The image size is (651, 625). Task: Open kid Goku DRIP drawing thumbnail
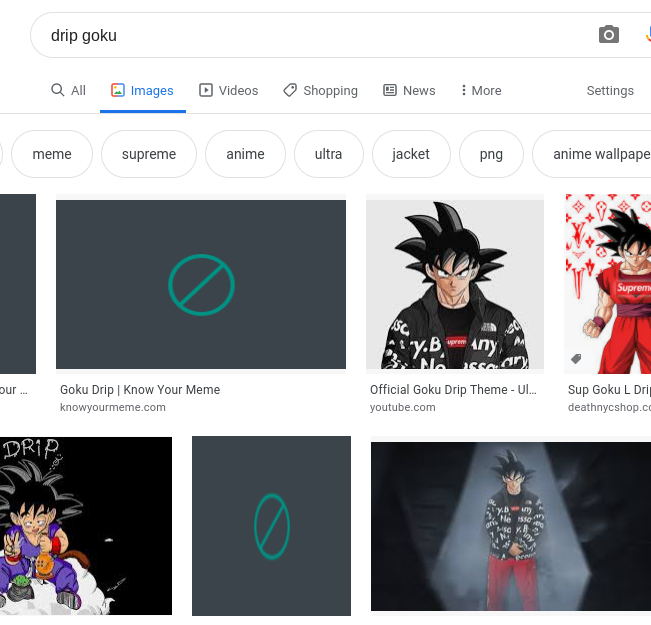86,526
